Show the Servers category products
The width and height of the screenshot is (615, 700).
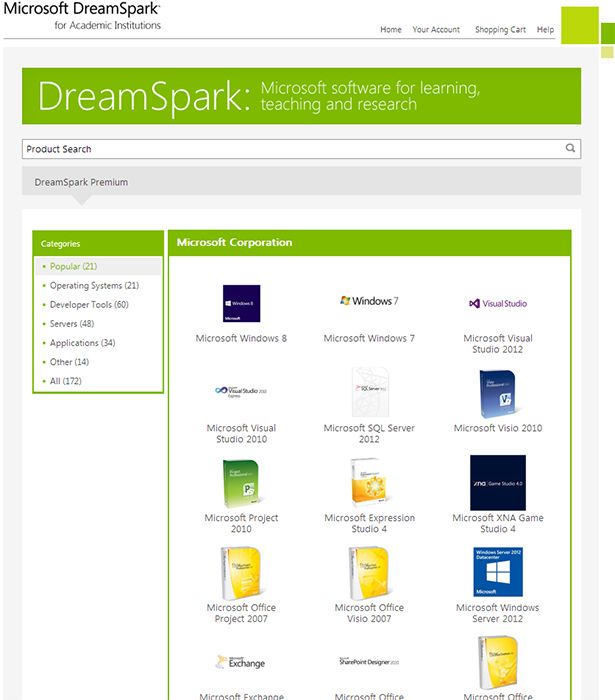(71, 324)
